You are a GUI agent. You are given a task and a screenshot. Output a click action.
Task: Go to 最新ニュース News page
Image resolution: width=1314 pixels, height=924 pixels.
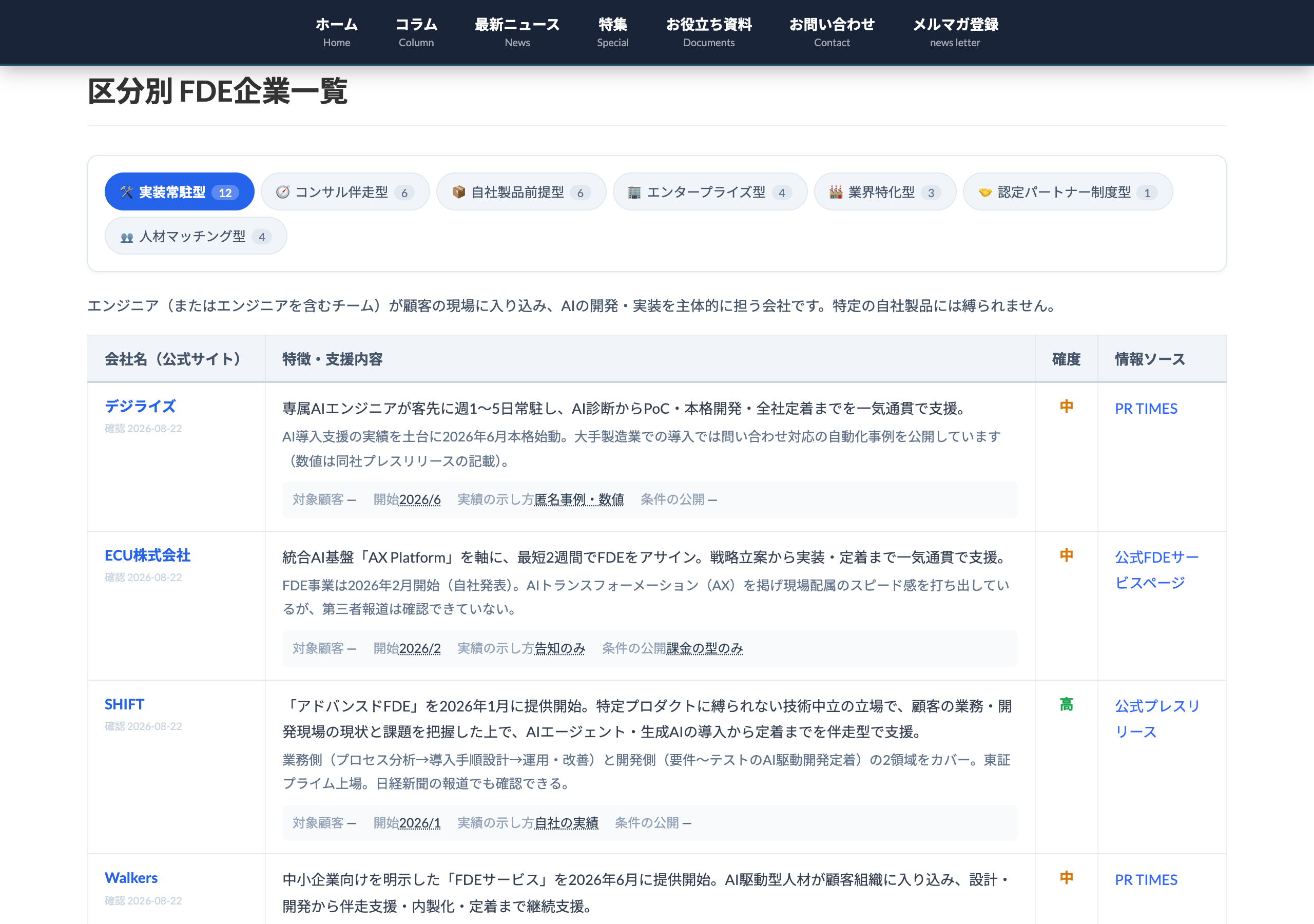[x=517, y=32]
